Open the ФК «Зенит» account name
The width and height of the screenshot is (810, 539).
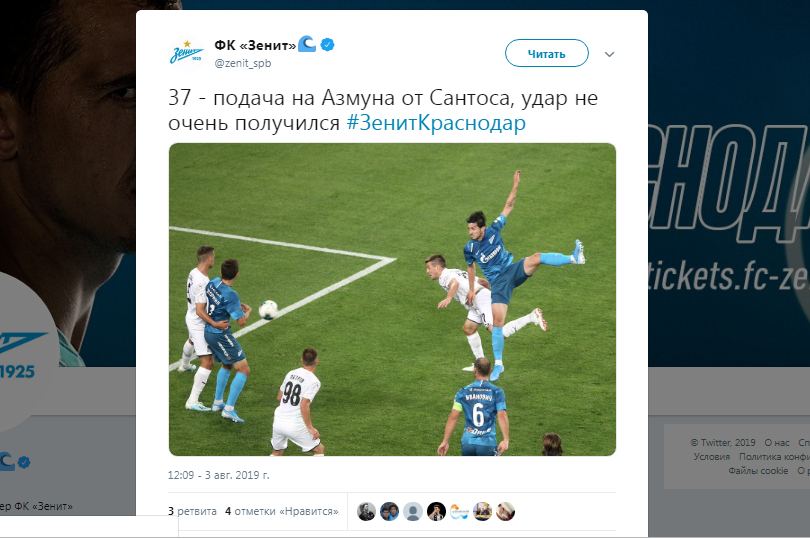click(x=255, y=45)
